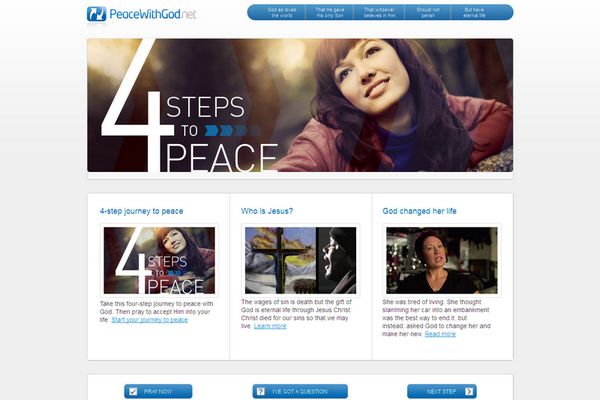Open the cross and face thumbnail image
This screenshot has height=400, width=600.
click(x=300, y=261)
